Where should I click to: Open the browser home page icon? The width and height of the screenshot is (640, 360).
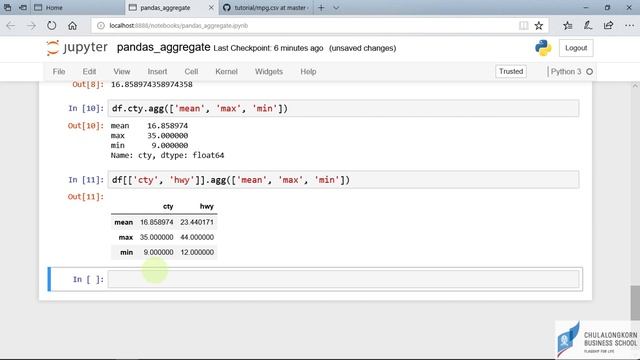(72, 26)
